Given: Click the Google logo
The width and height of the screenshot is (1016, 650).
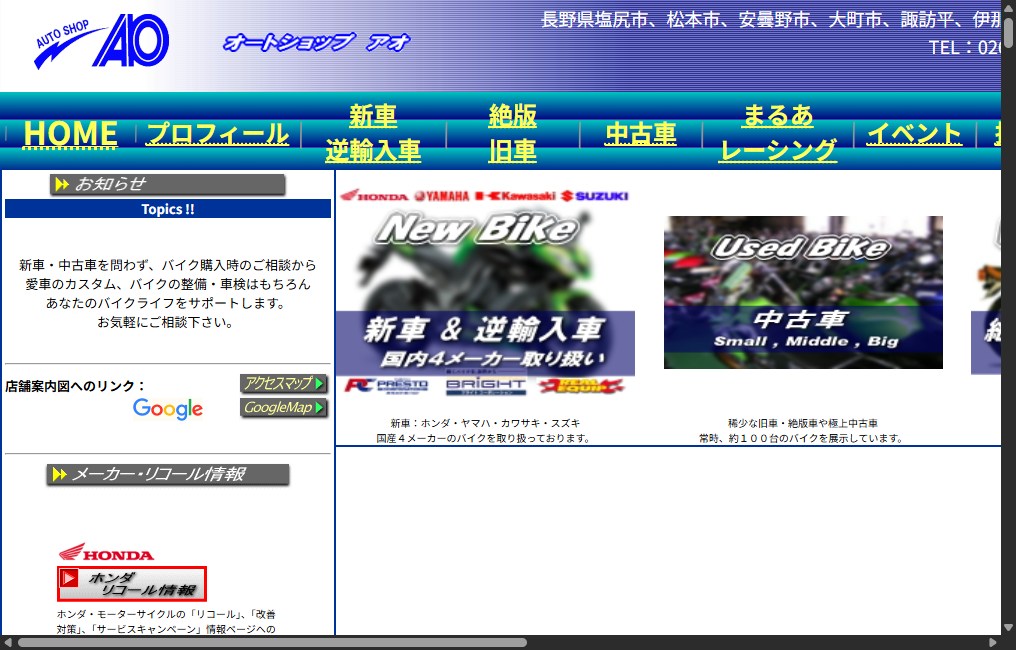Looking at the screenshot, I should coord(168,409).
